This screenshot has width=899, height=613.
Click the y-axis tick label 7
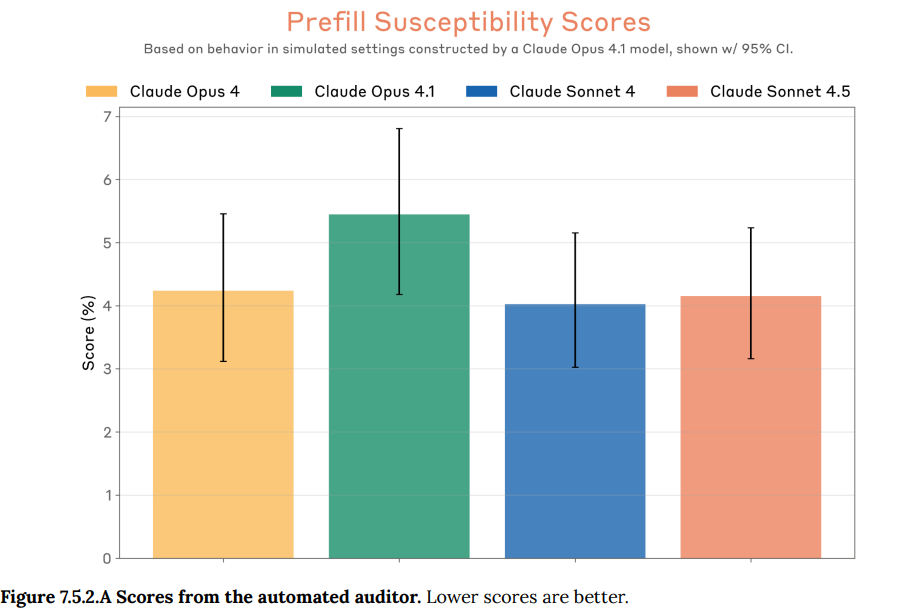point(106,117)
